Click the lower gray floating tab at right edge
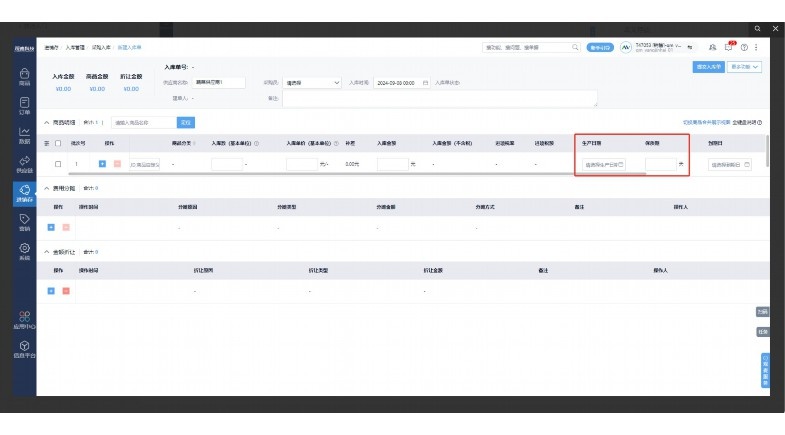The height and width of the screenshot is (435, 785). (x=762, y=332)
